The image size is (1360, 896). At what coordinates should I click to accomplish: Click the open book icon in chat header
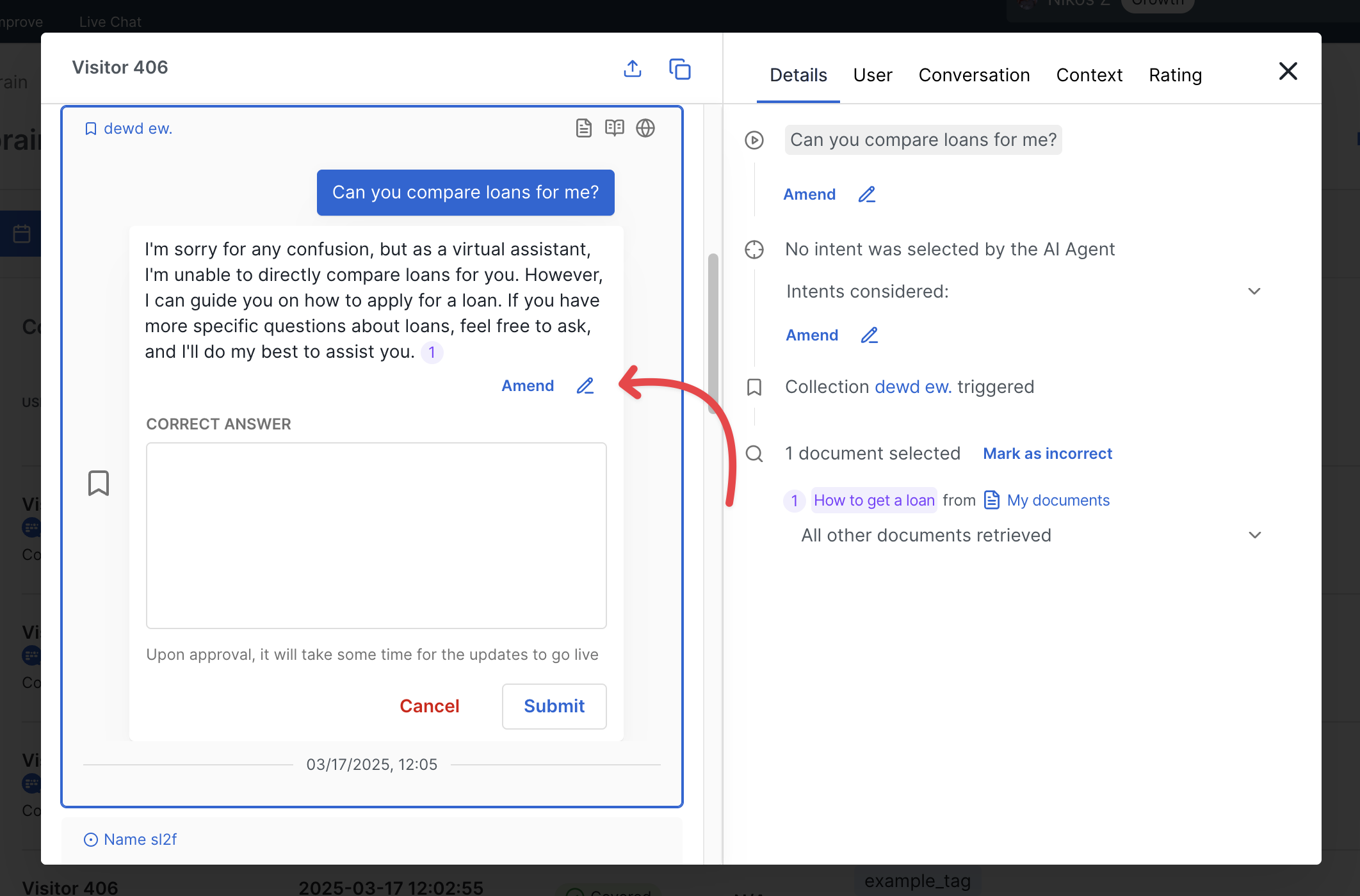(614, 128)
